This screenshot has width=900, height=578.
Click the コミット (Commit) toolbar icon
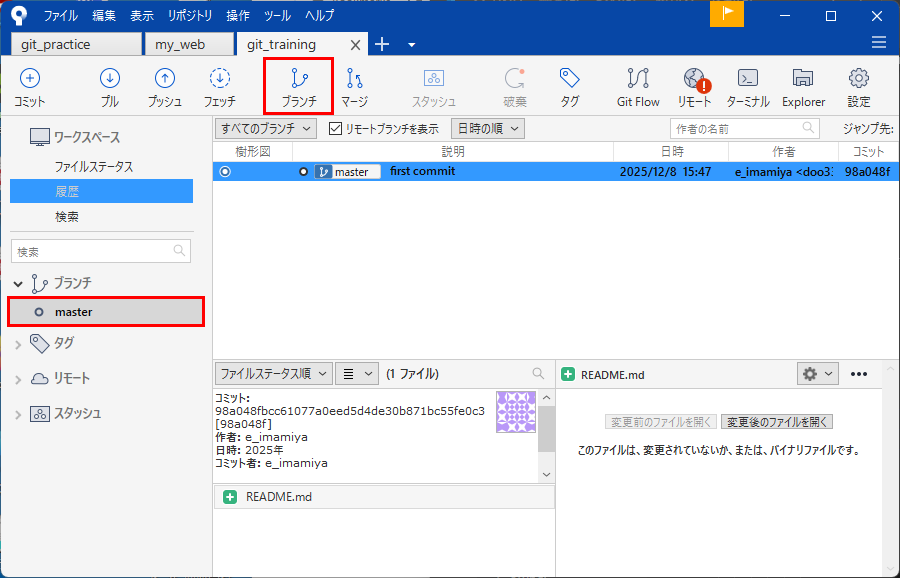[30, 87]
